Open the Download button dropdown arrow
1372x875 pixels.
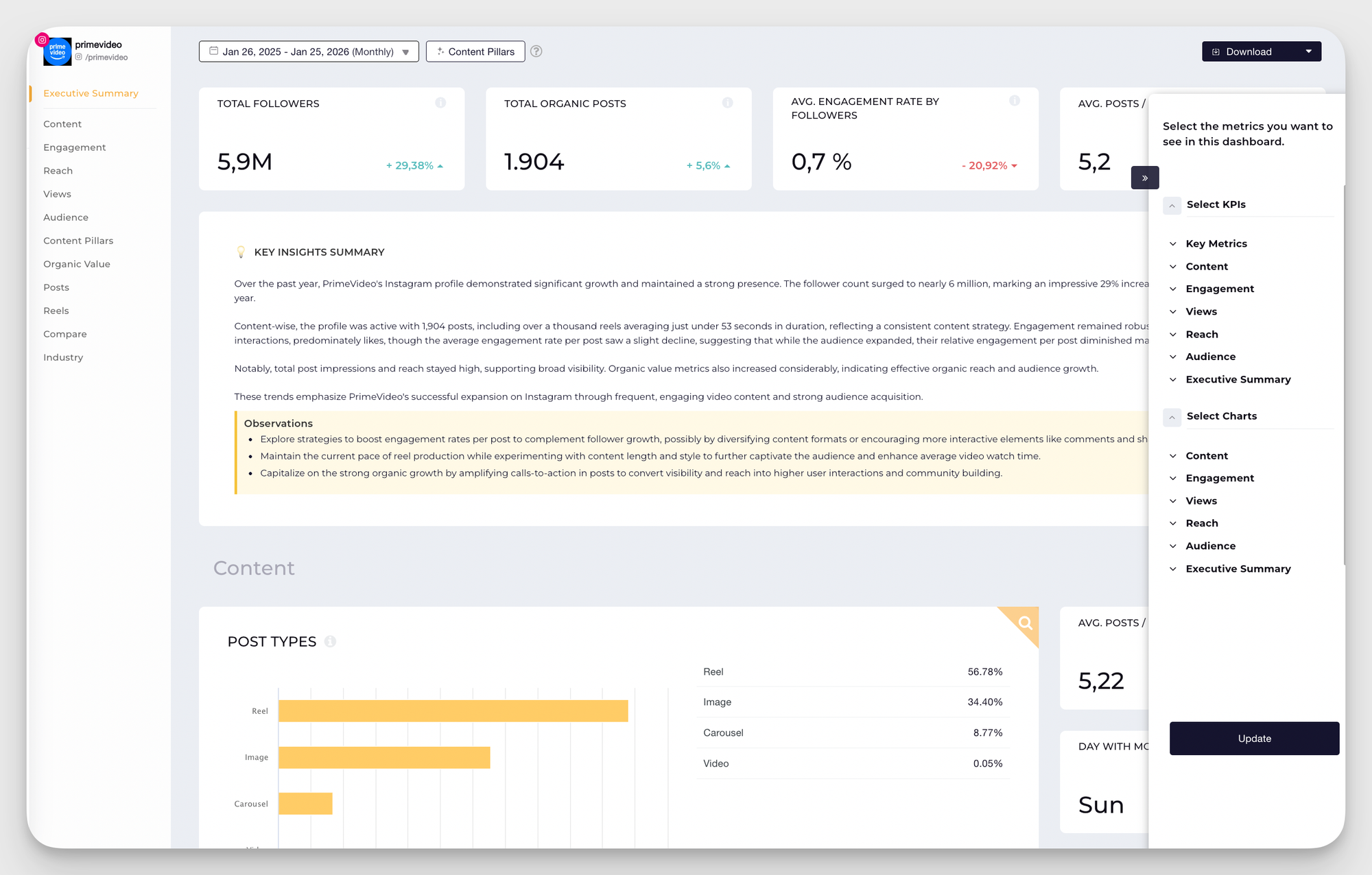pyautogui.click(x=1309, y=51)
